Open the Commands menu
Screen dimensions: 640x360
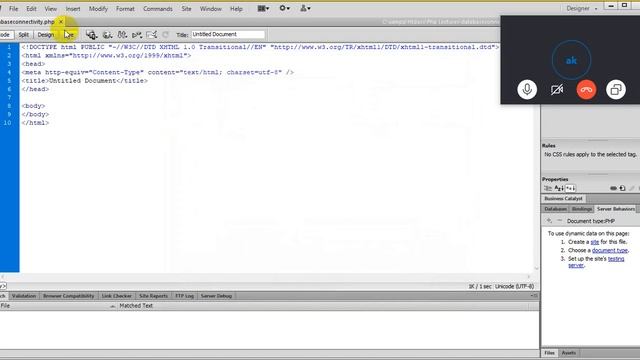pyautogui.click(x=158, y=9)
